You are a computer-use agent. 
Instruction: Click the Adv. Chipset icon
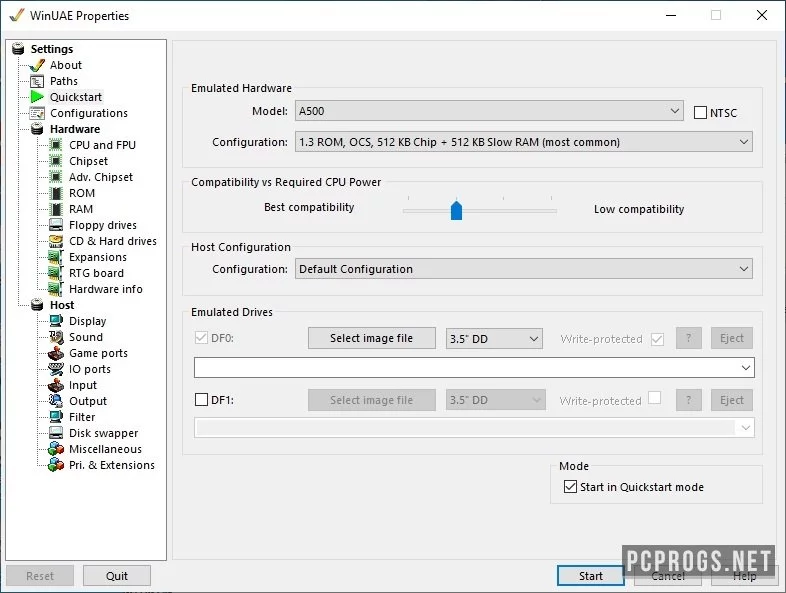[x=56, y=177]
